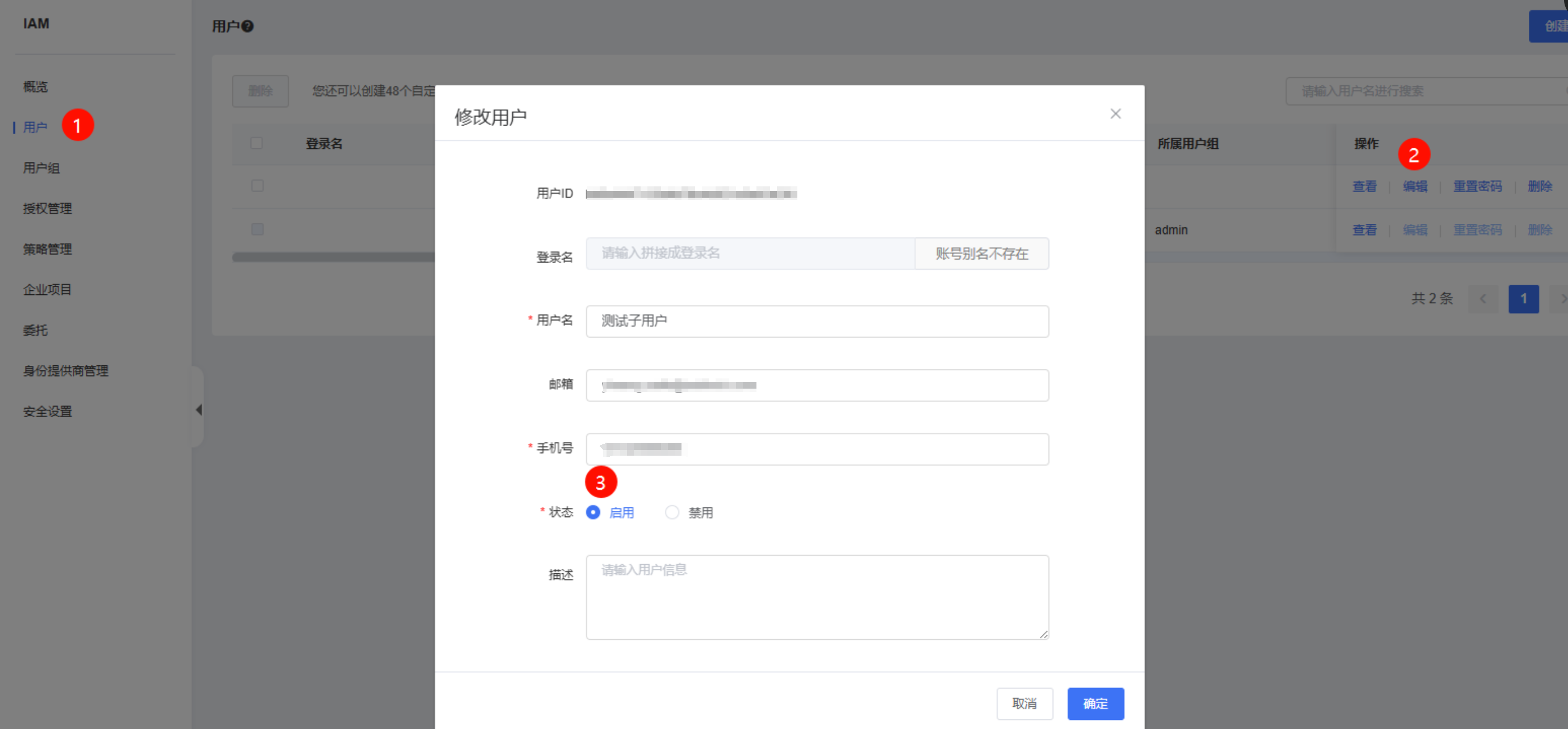Viewport: 1568px width, 729px height.
Task: Open 身份提供商管理 in the sidebar
Action: (x=66, y=371)
